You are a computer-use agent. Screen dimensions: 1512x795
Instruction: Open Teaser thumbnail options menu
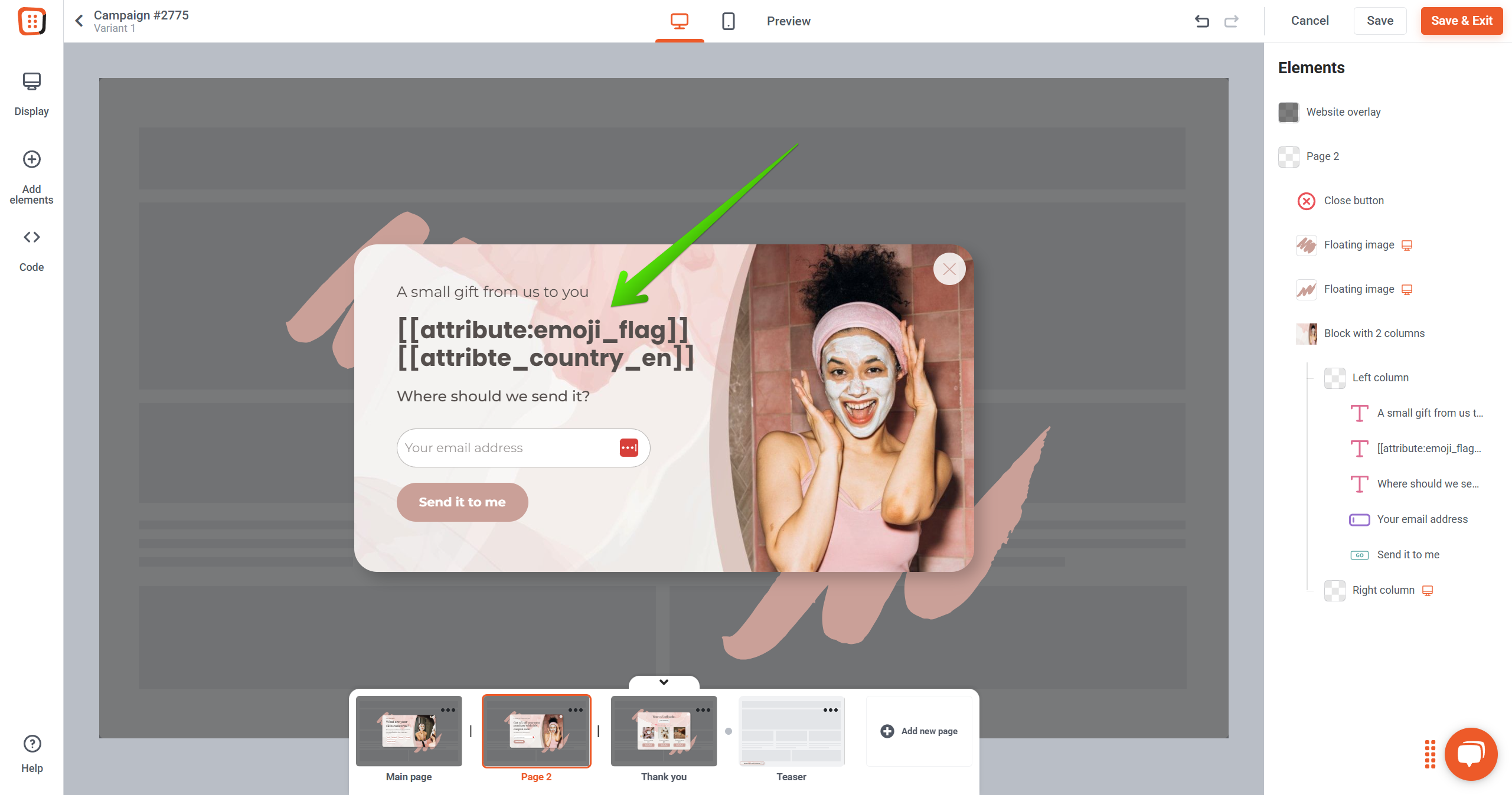coord(831,710)
